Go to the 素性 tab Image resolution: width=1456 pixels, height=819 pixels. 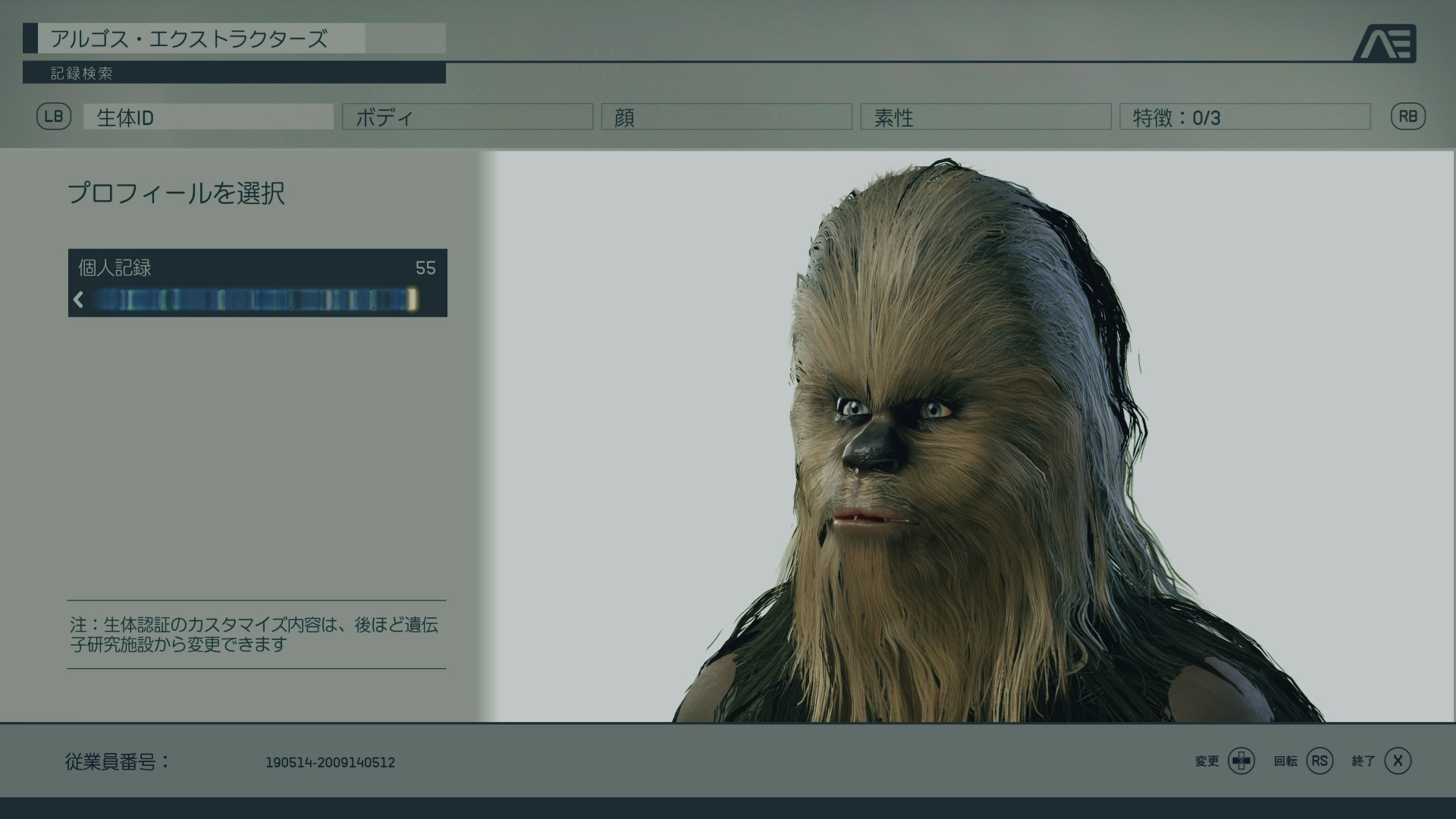pyautogui.click(x=986, y=117)
